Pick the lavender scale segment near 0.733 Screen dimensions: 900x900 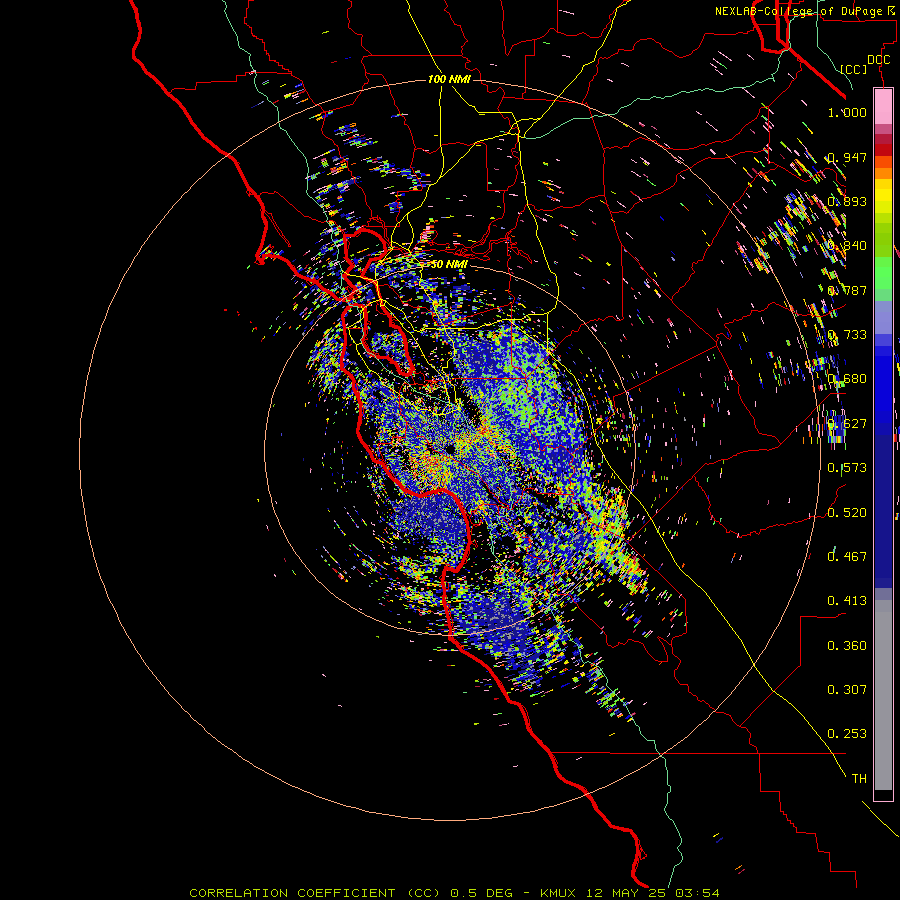(x=883, y=317)
